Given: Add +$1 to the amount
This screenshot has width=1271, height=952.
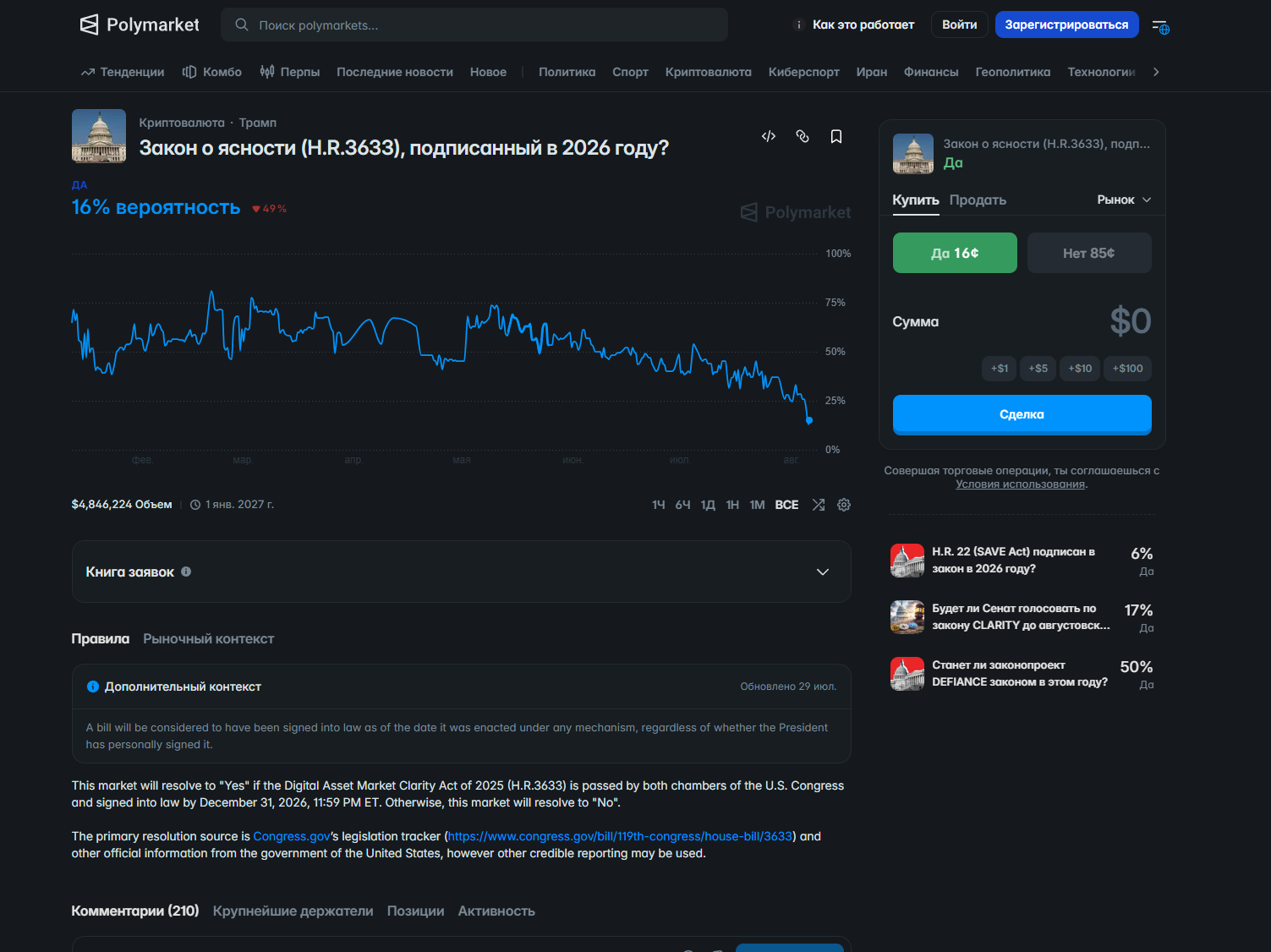Looking at the screenshot, I should point(1000,369).
